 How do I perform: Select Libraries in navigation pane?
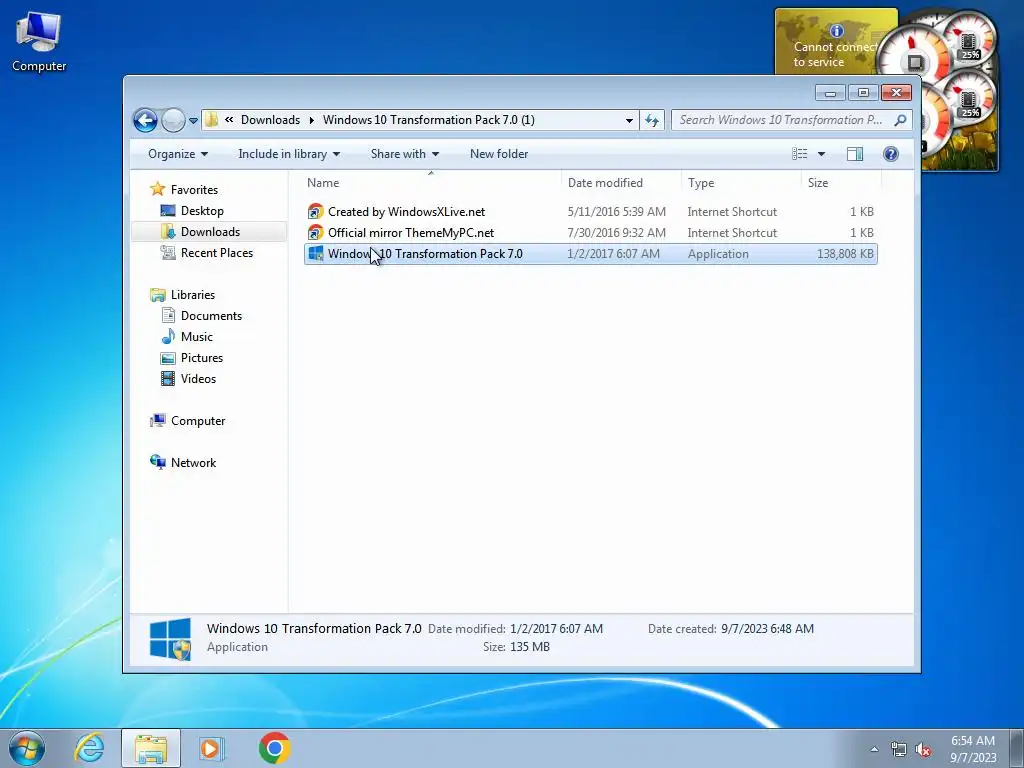193,295
